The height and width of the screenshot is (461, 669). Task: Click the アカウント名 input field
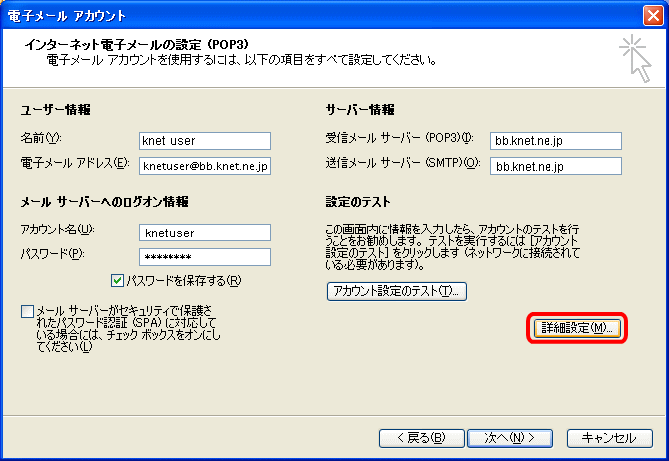pos(205,233)
